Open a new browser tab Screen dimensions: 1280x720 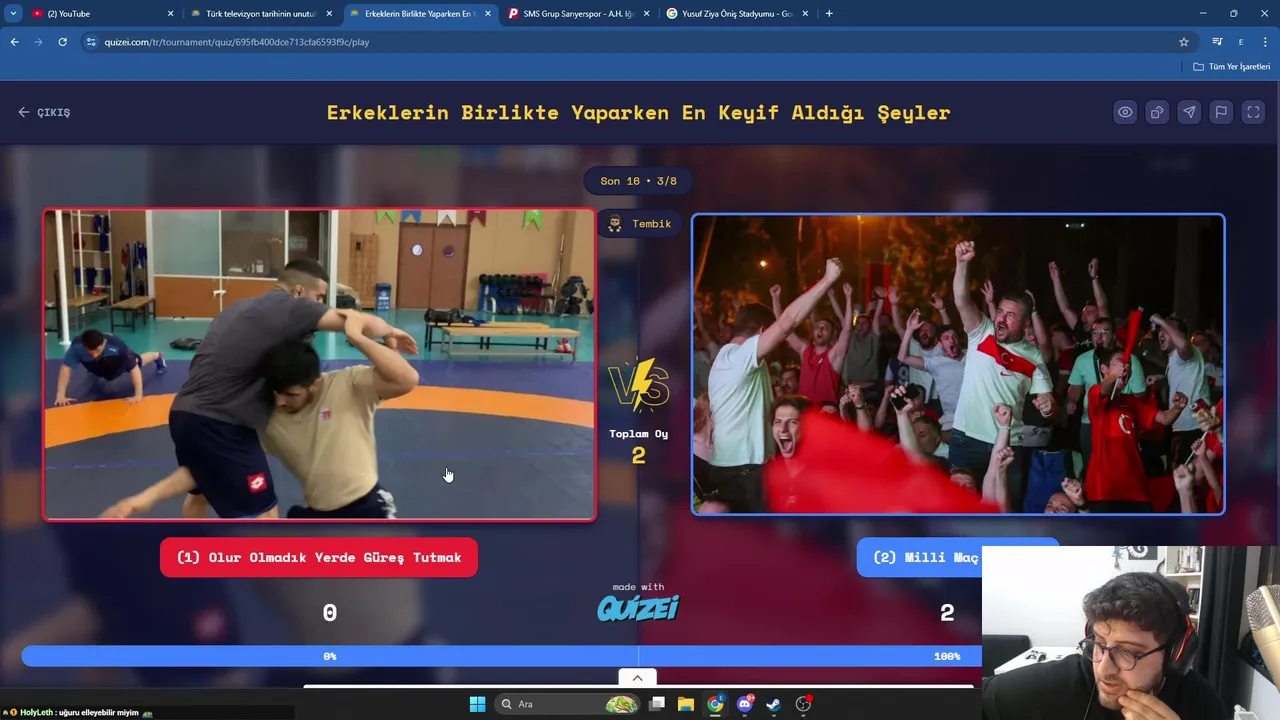[x=829, y=14]
